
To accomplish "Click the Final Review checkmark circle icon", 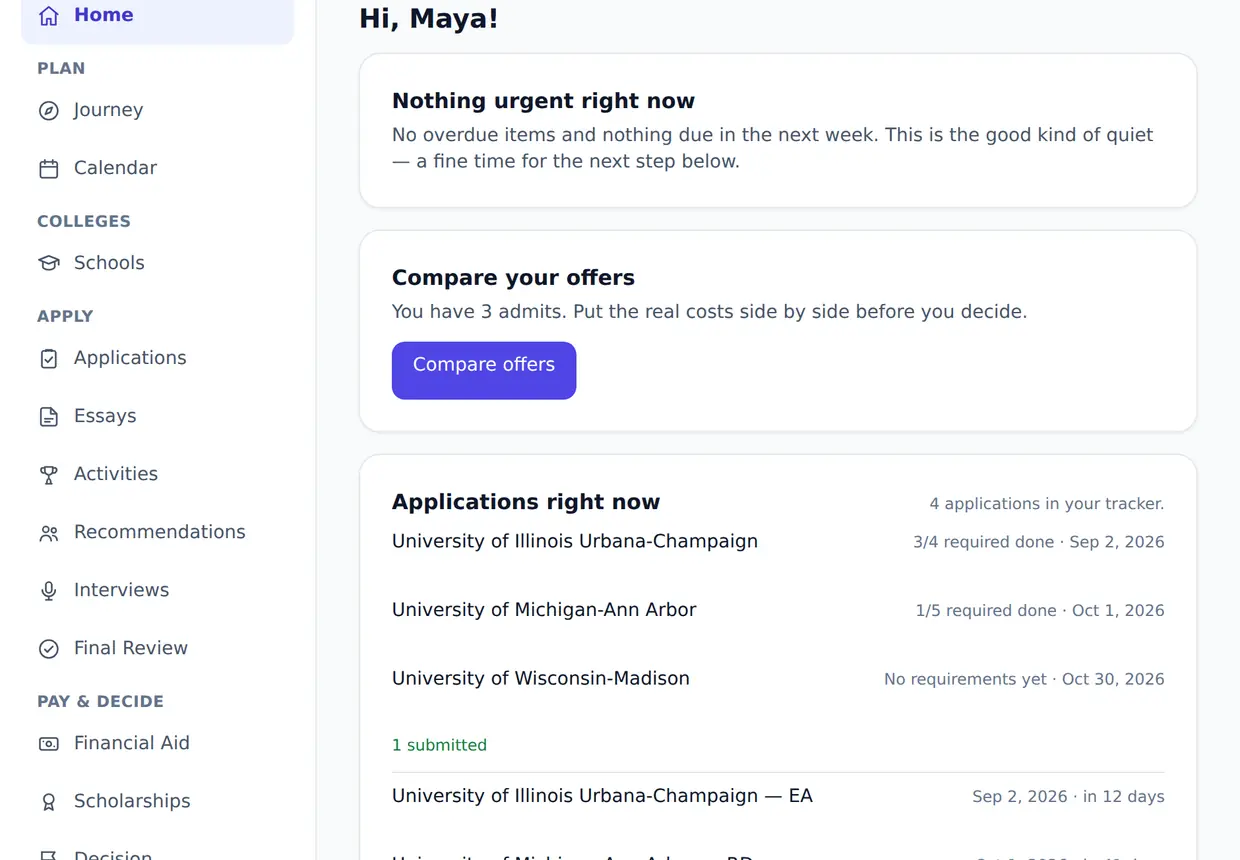I will coord(49,649).
